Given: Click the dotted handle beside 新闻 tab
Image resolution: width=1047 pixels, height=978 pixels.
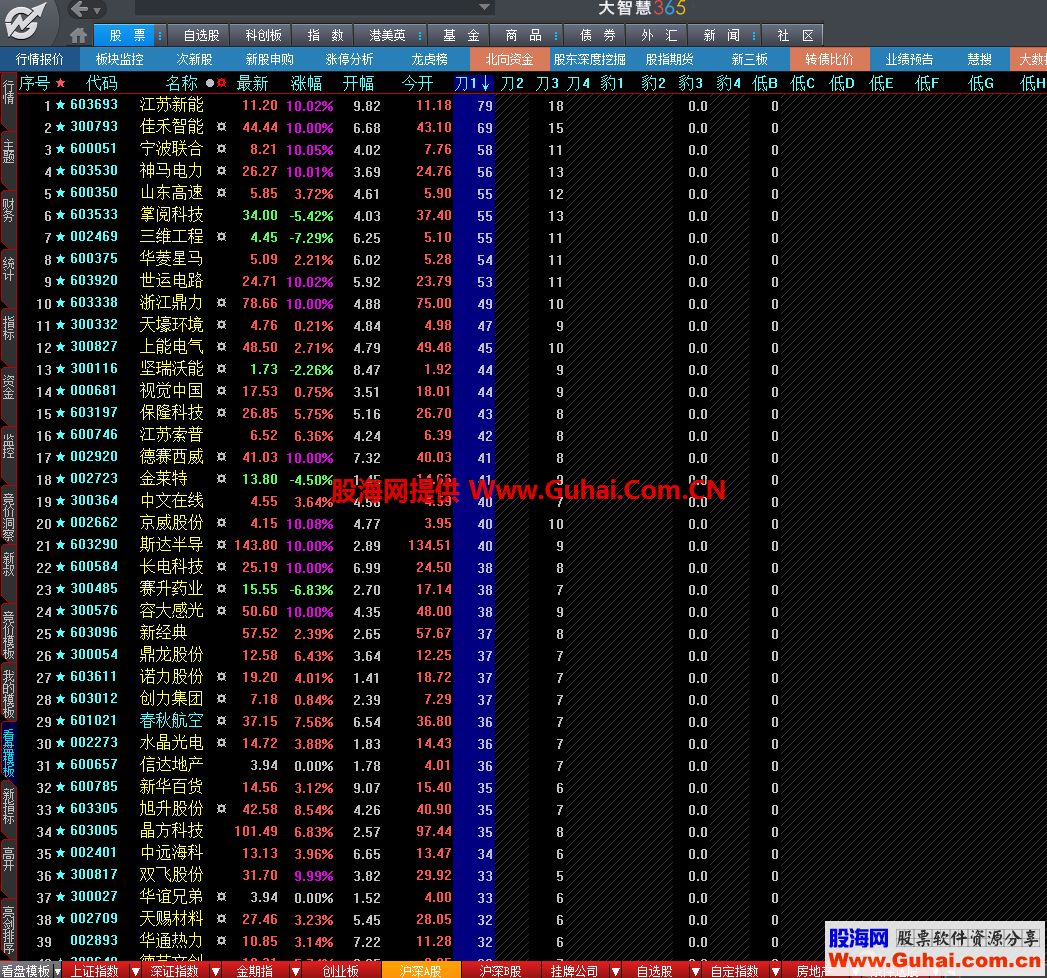Looking at the screenshot, I should [x=753, y=35].
